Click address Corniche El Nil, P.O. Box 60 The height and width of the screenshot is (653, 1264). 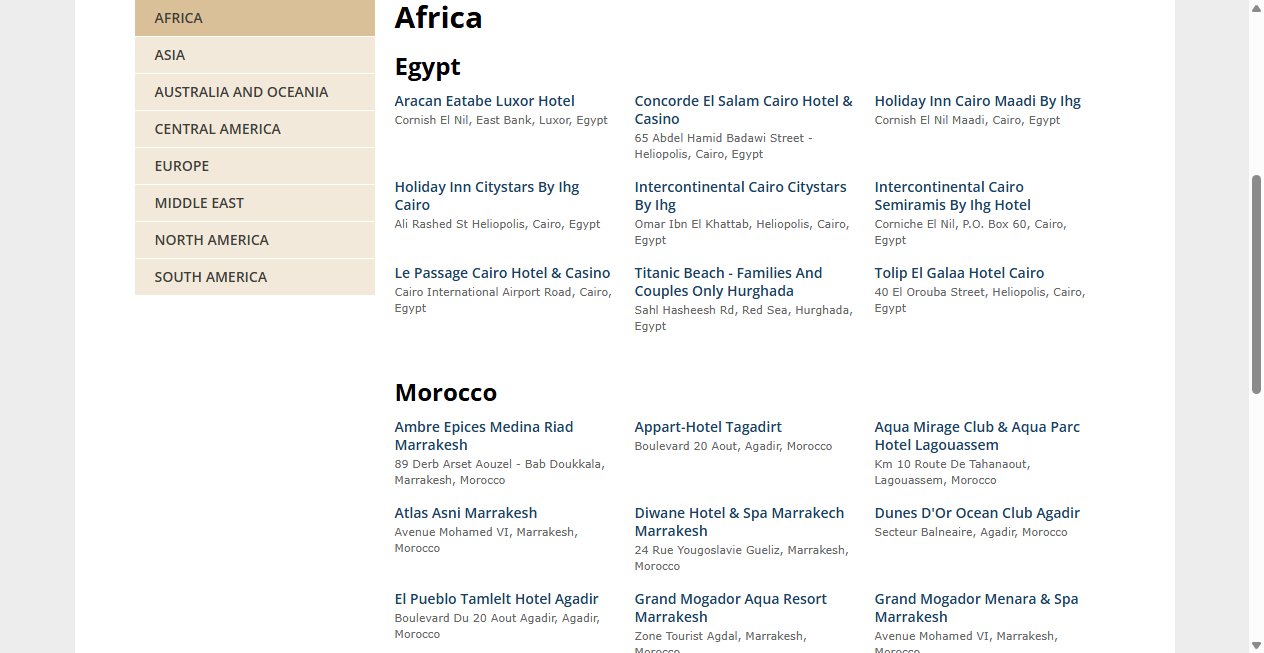click(970, 232)
